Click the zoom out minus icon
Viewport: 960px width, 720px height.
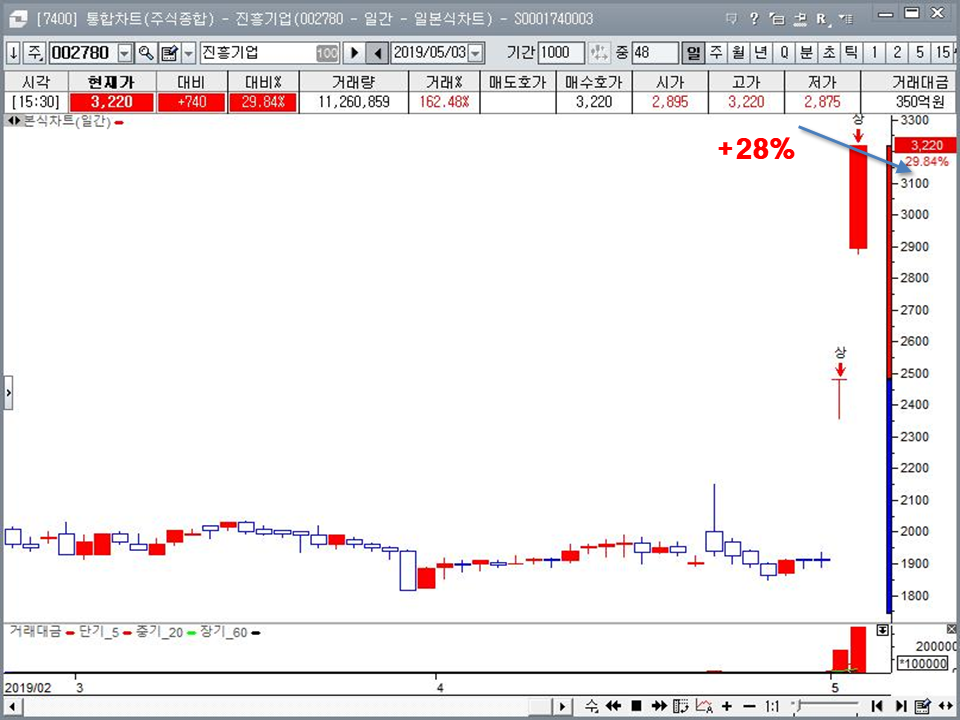click(x=748, y=706)
